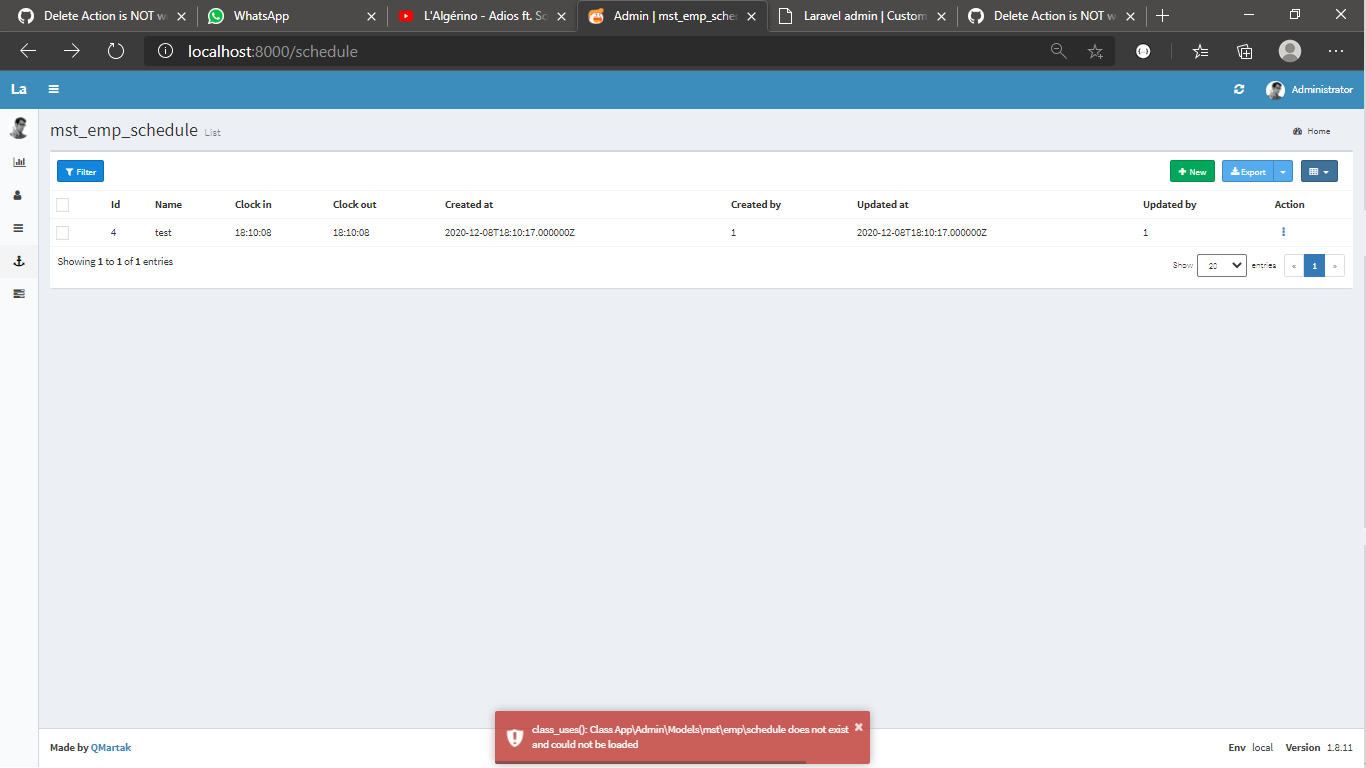
Task: Dismiss the class_uses error notification
Action: click(x=857, y=728)
